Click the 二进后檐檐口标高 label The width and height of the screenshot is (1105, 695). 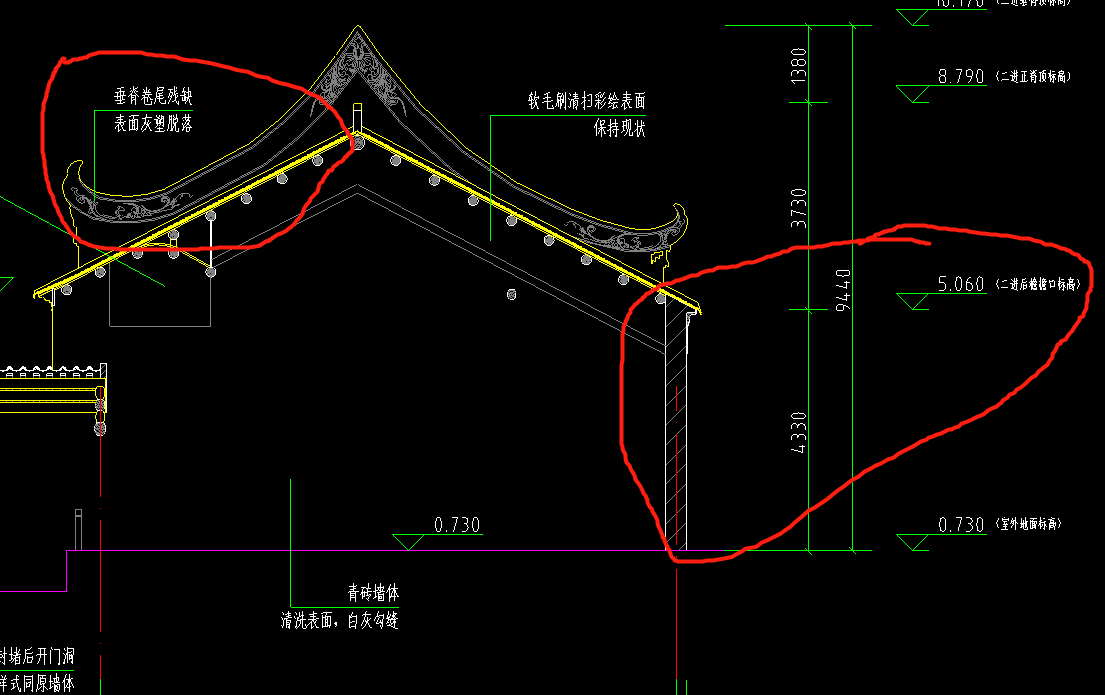pos(1038,284)
